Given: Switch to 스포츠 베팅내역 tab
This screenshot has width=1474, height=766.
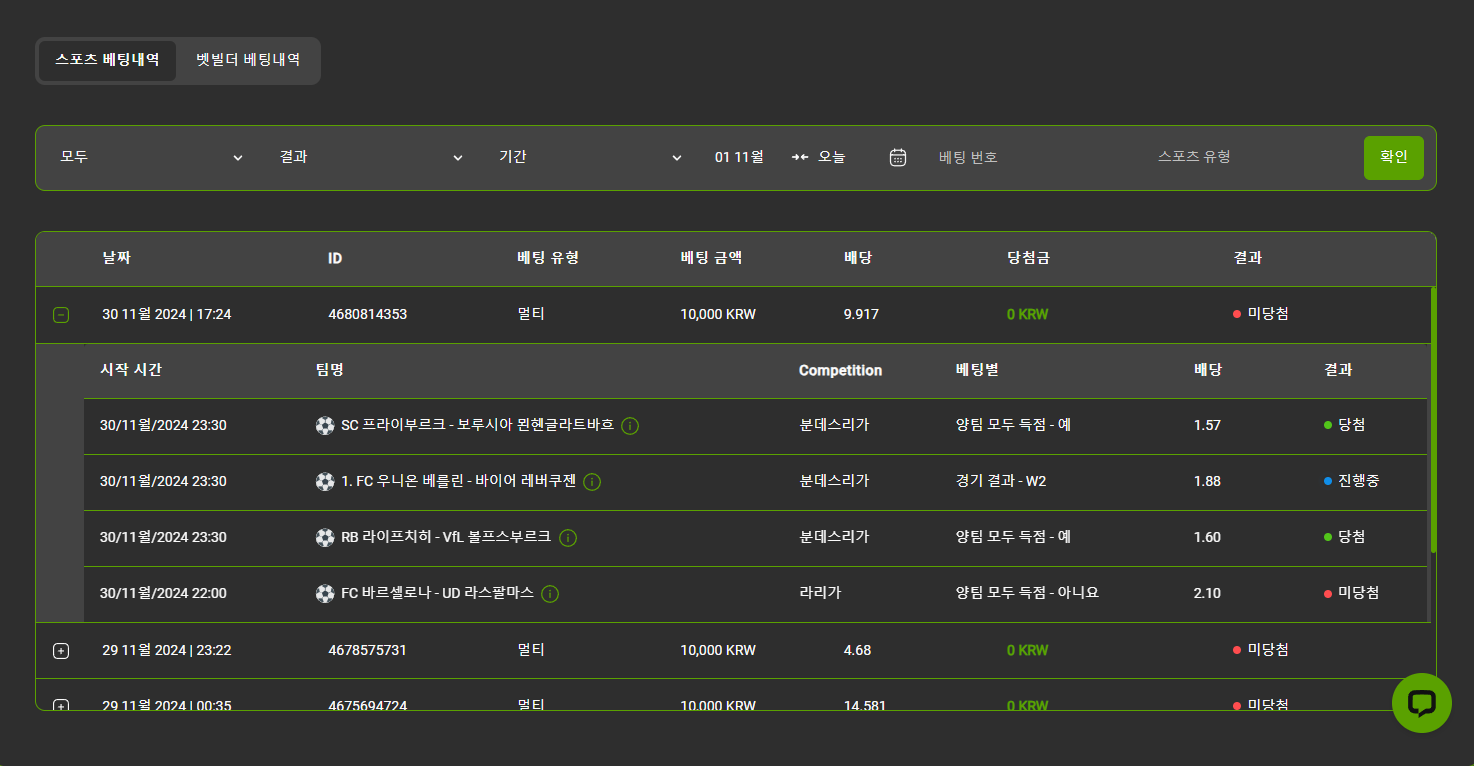Looking at the screenshot, I should [107, 60].
